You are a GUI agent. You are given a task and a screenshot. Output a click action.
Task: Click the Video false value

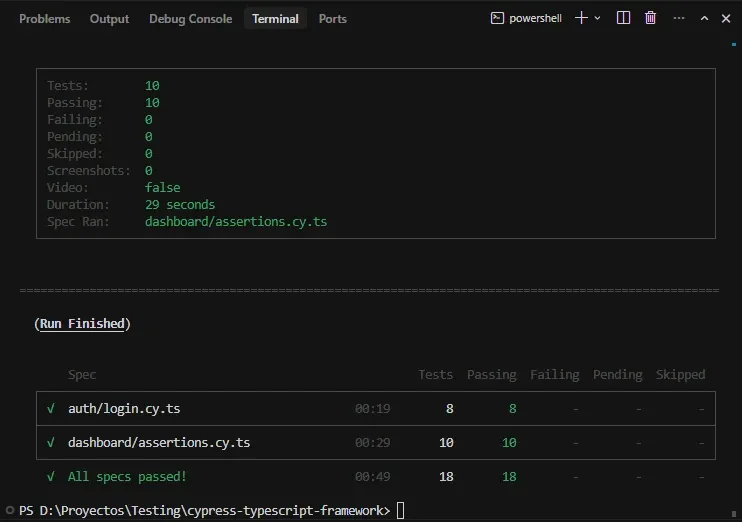pyautogui.click(x=162, y=187)
